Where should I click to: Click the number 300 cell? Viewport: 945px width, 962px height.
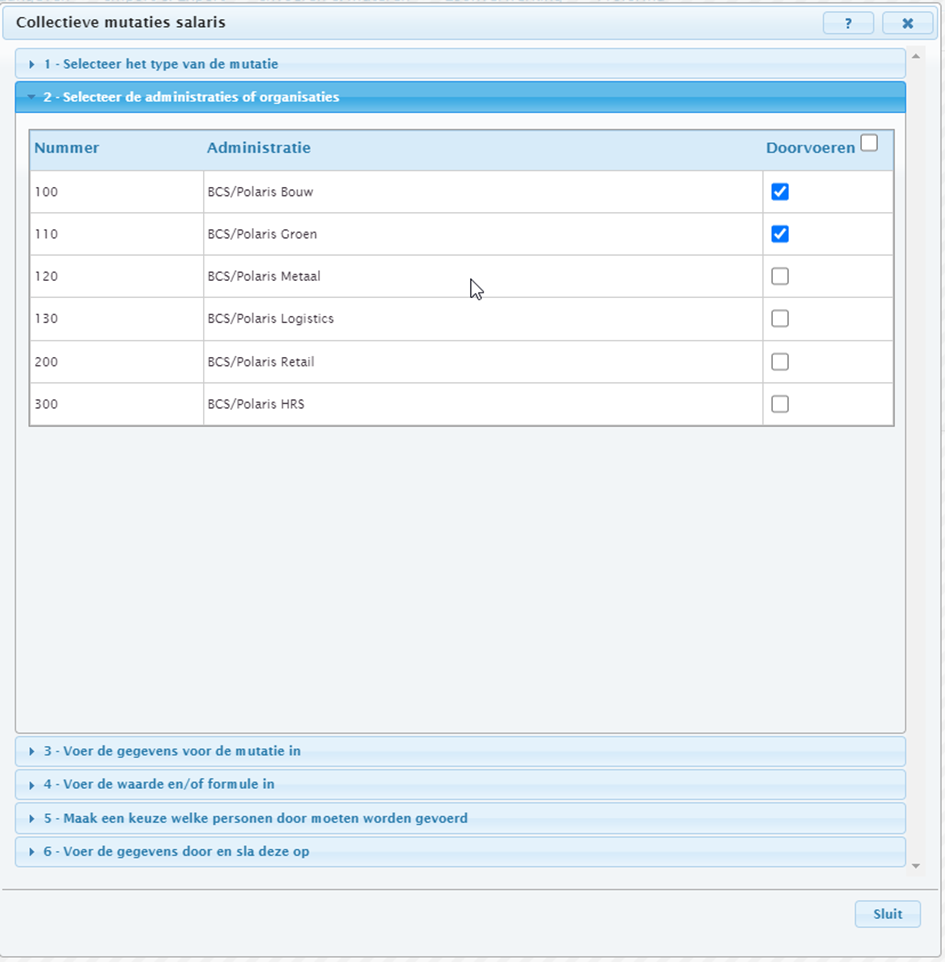click(117, 404)
